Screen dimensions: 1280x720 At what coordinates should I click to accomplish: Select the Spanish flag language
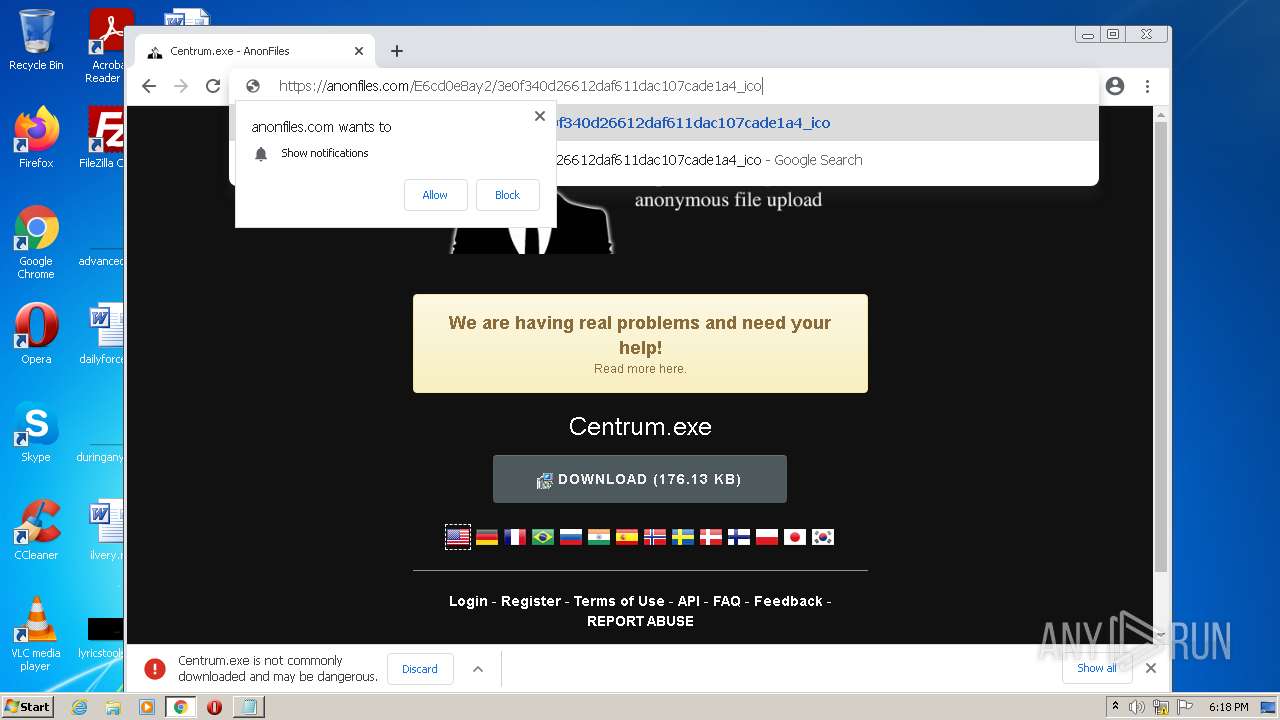(x=627, y=537)
